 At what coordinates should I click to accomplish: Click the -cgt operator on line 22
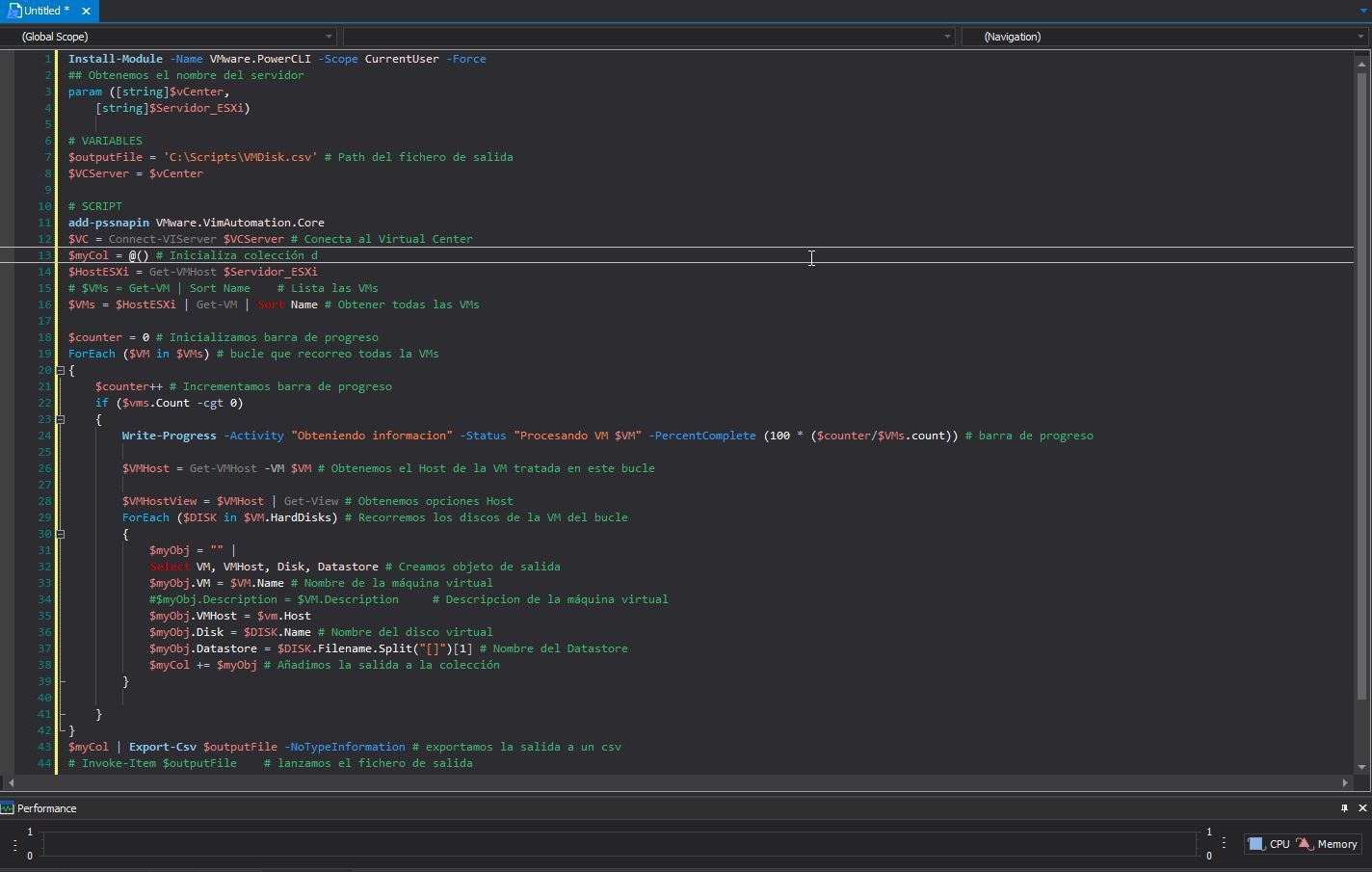pyautogui.click(x=210, y=403)
